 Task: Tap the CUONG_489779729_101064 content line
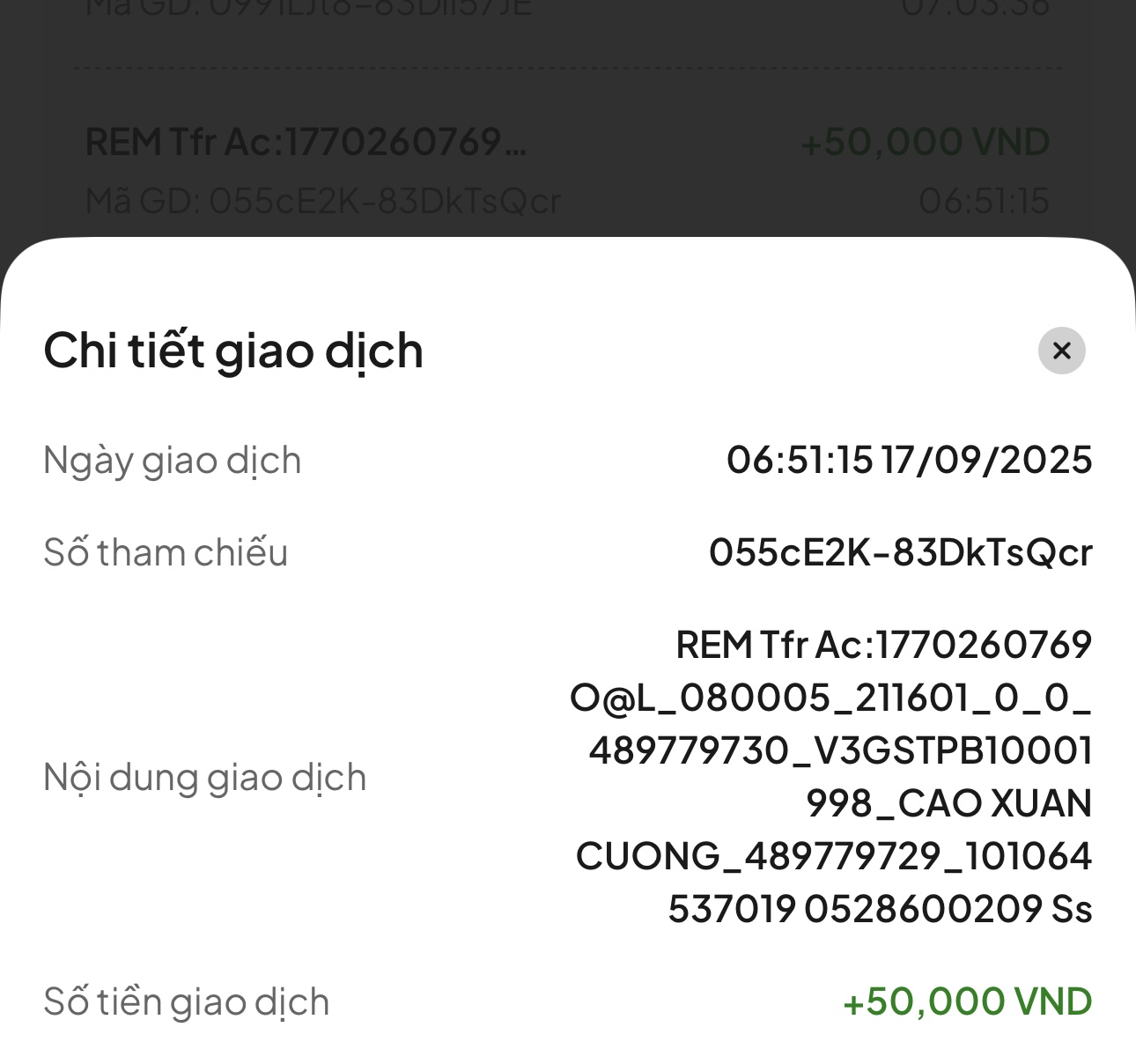click(833, 856)
